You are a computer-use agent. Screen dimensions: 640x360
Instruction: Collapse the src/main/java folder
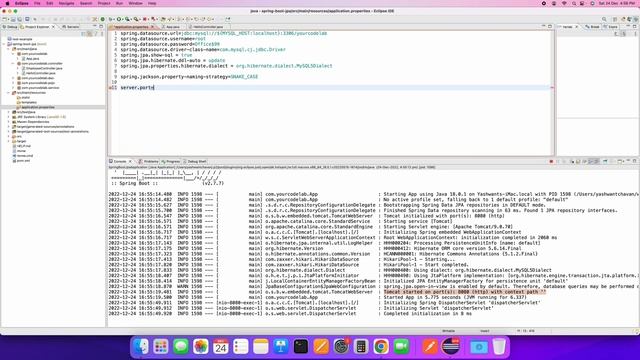pyautogui.click(x=8, y=49)
